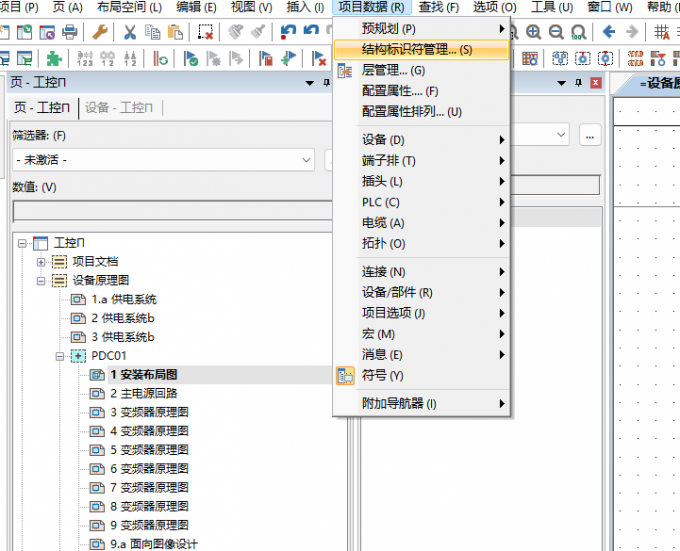Click the flag with red book icon
680x551 pixels.
[x=265, y=58]
